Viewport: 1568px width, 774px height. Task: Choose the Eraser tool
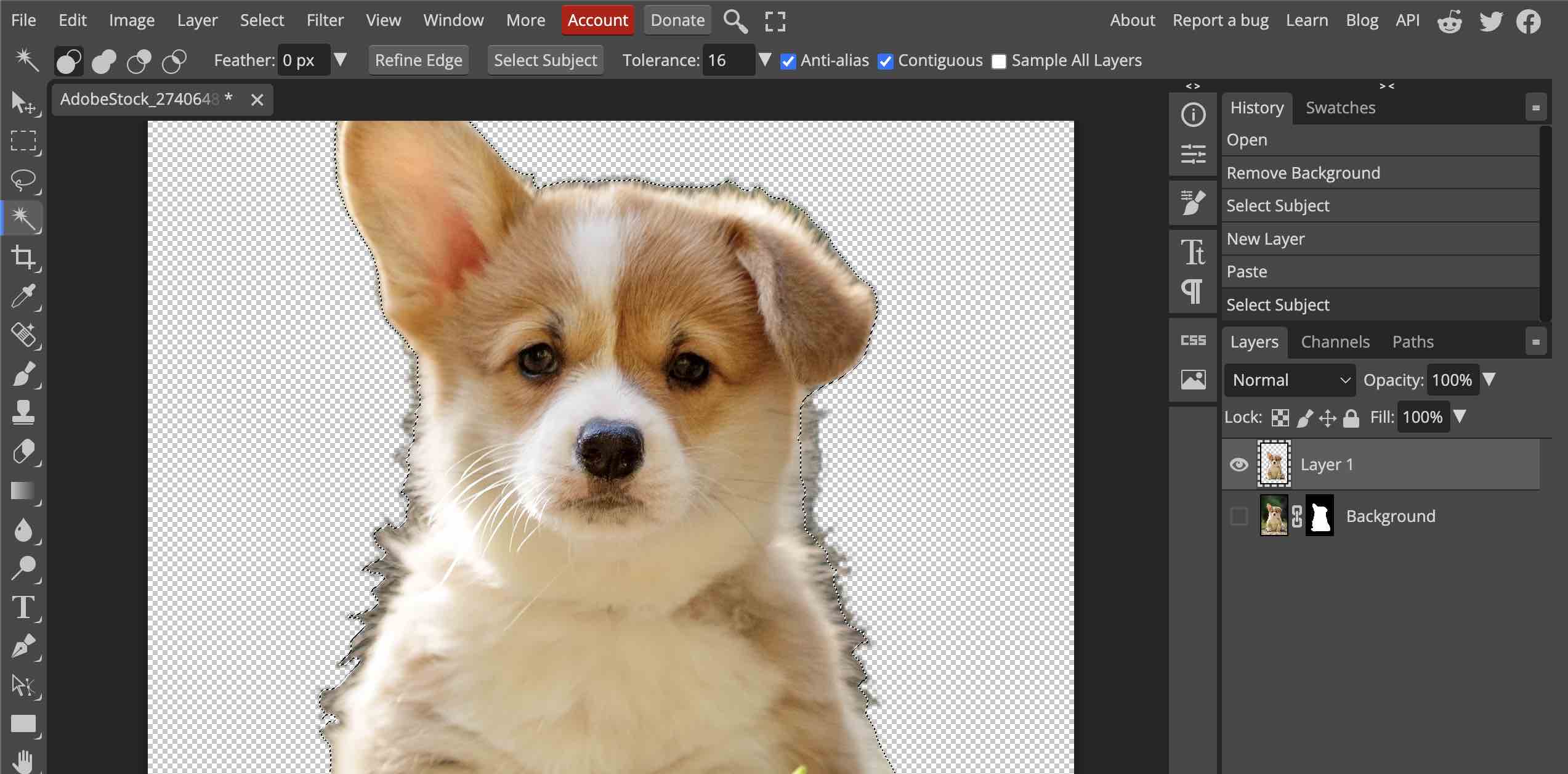pos(23,452)
